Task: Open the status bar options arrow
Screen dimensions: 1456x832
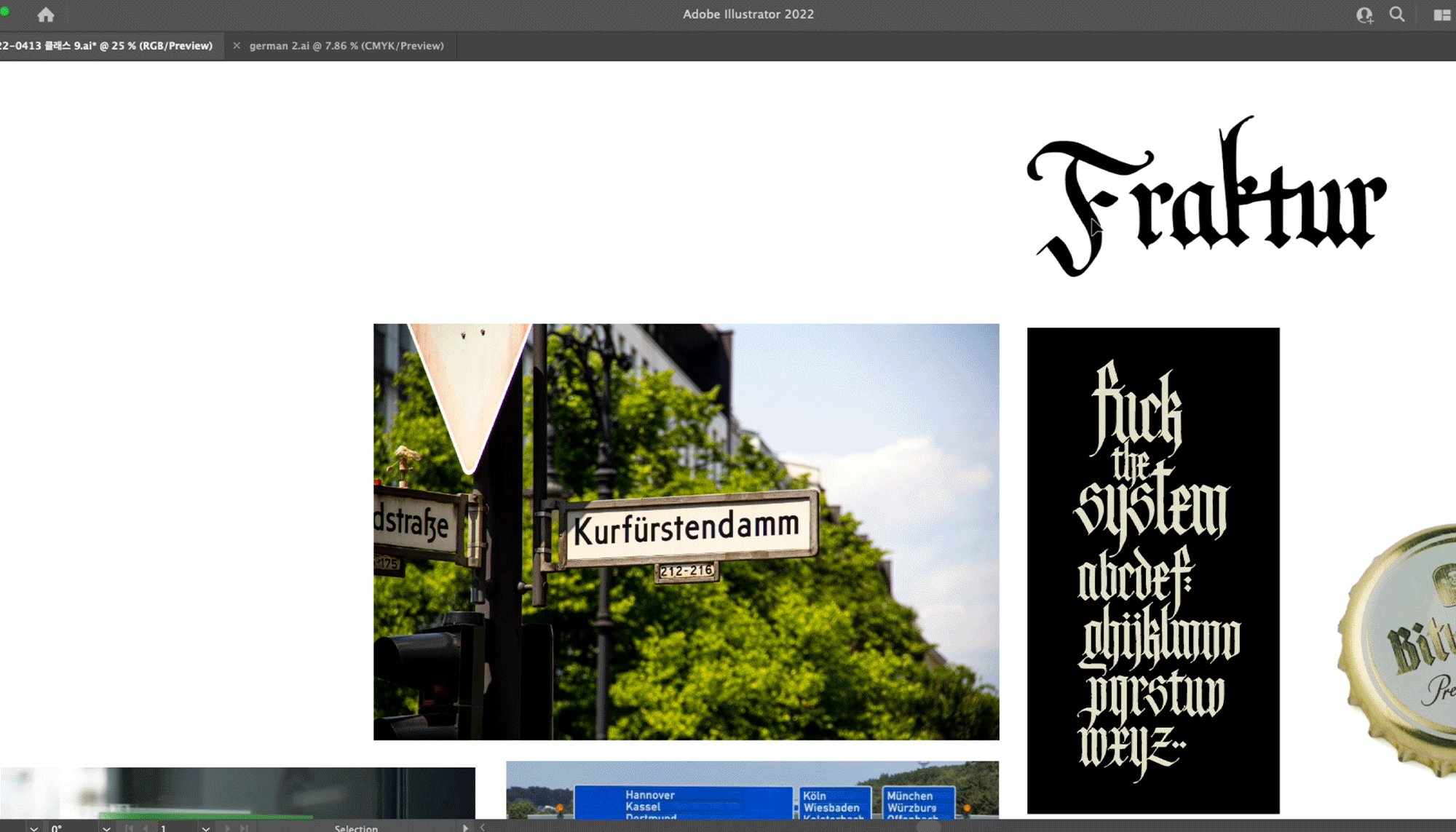Action: 465,828
